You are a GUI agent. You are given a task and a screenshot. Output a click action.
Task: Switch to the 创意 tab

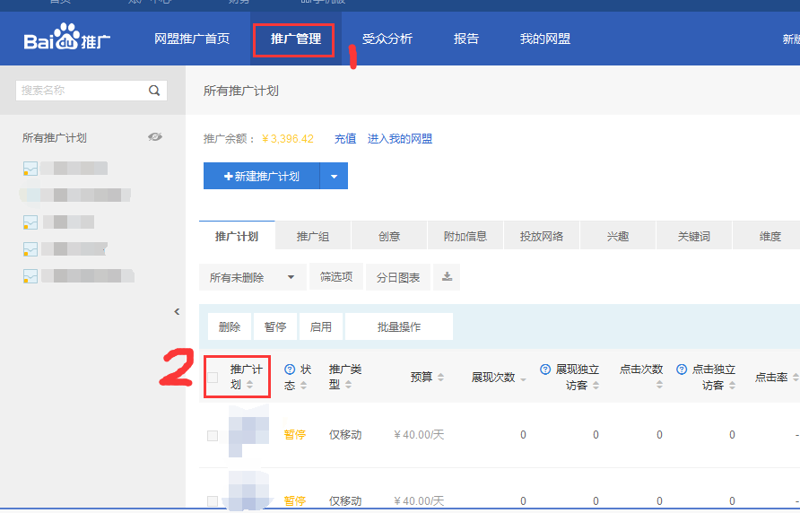(x=389, y=236)
